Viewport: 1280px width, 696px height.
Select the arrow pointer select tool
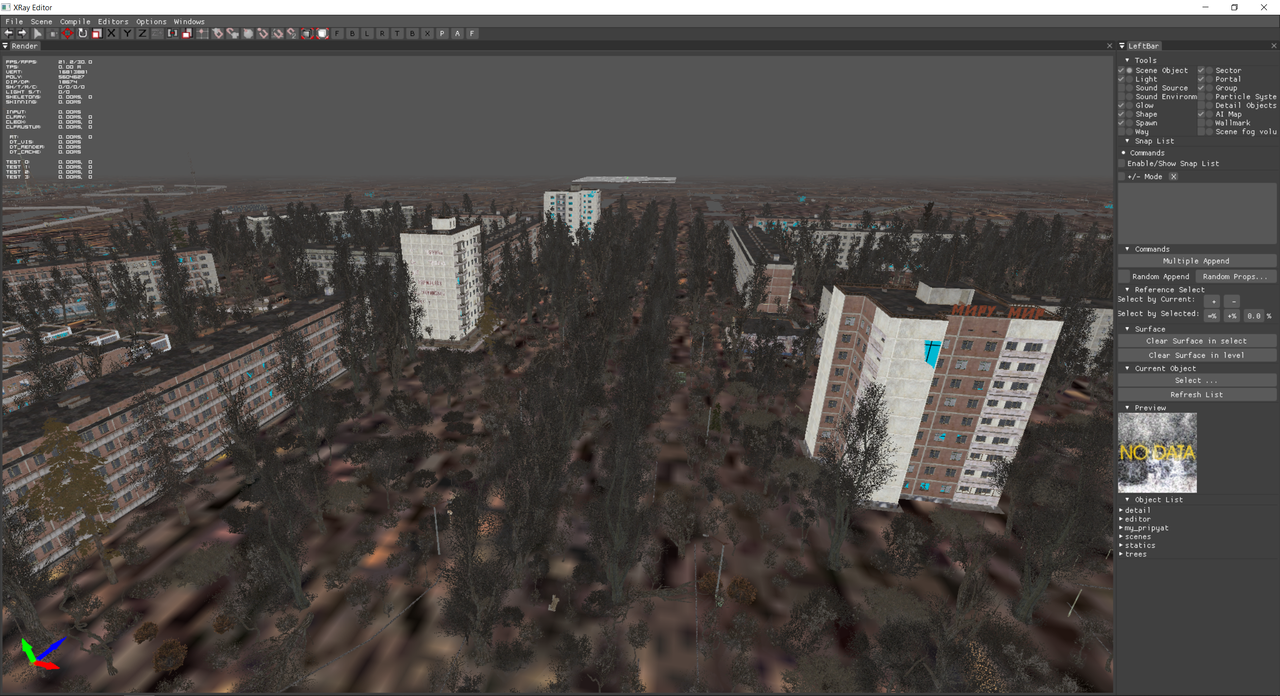click(x=37, y=33)
